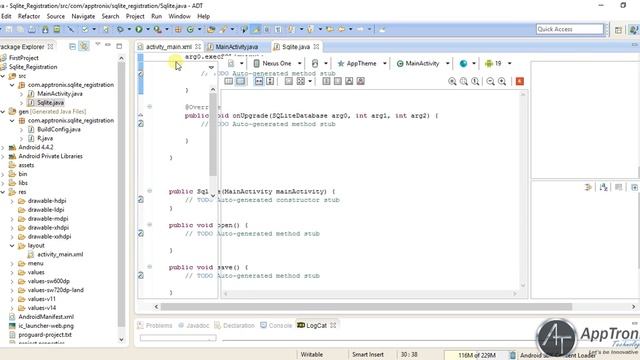
Task: Click the Debug bug icon in toolbar
Action: 120,29
